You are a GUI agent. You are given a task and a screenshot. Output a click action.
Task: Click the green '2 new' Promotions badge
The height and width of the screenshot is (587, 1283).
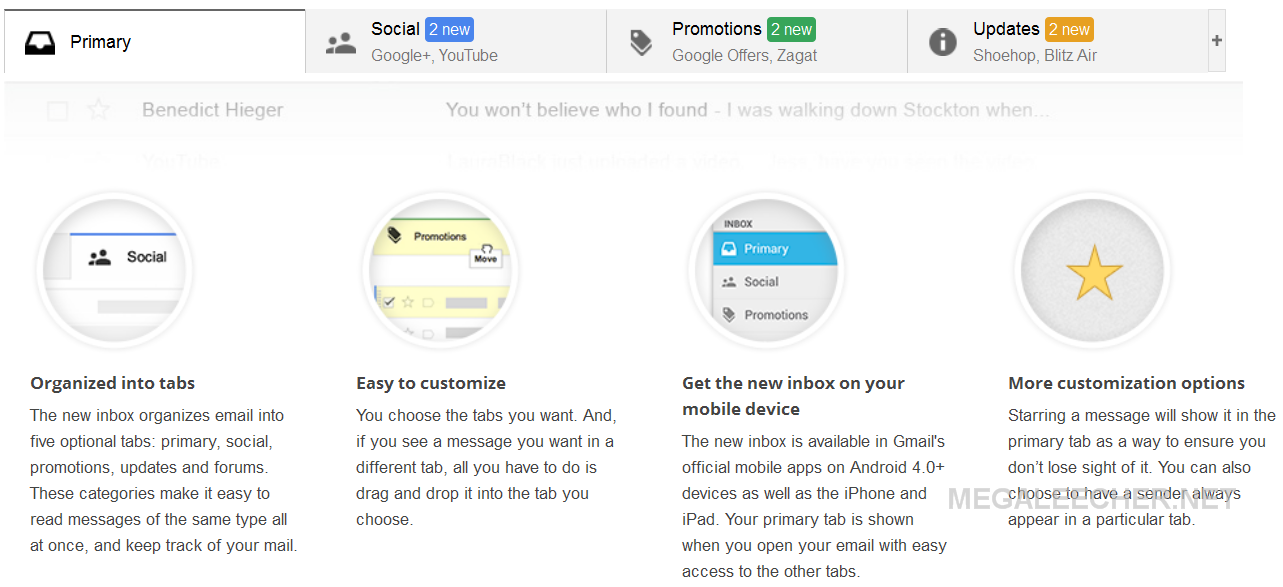(x=792, y=29)
